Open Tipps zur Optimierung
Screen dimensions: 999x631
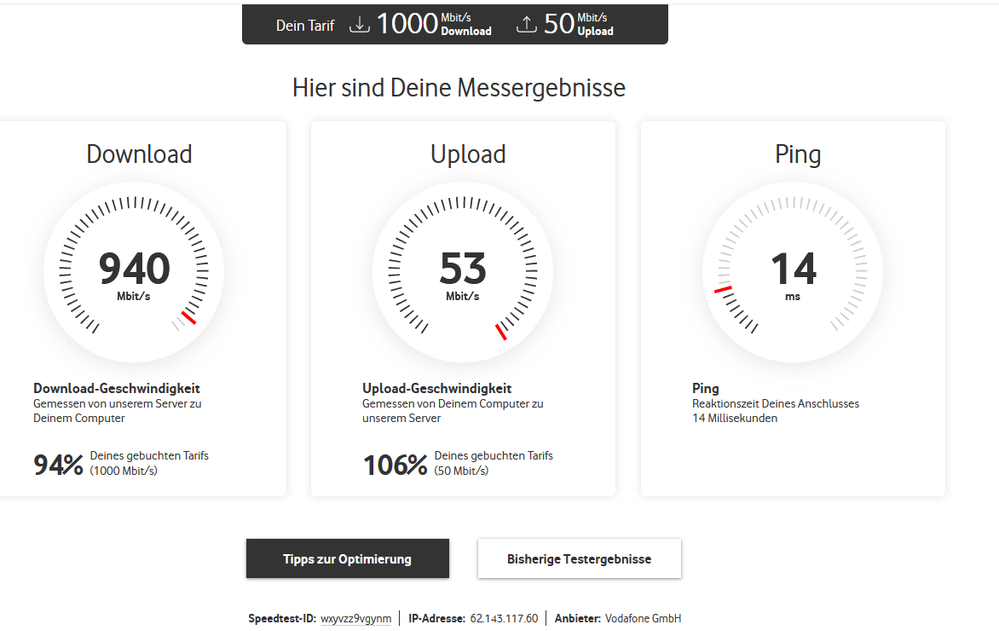click(347, 558)
